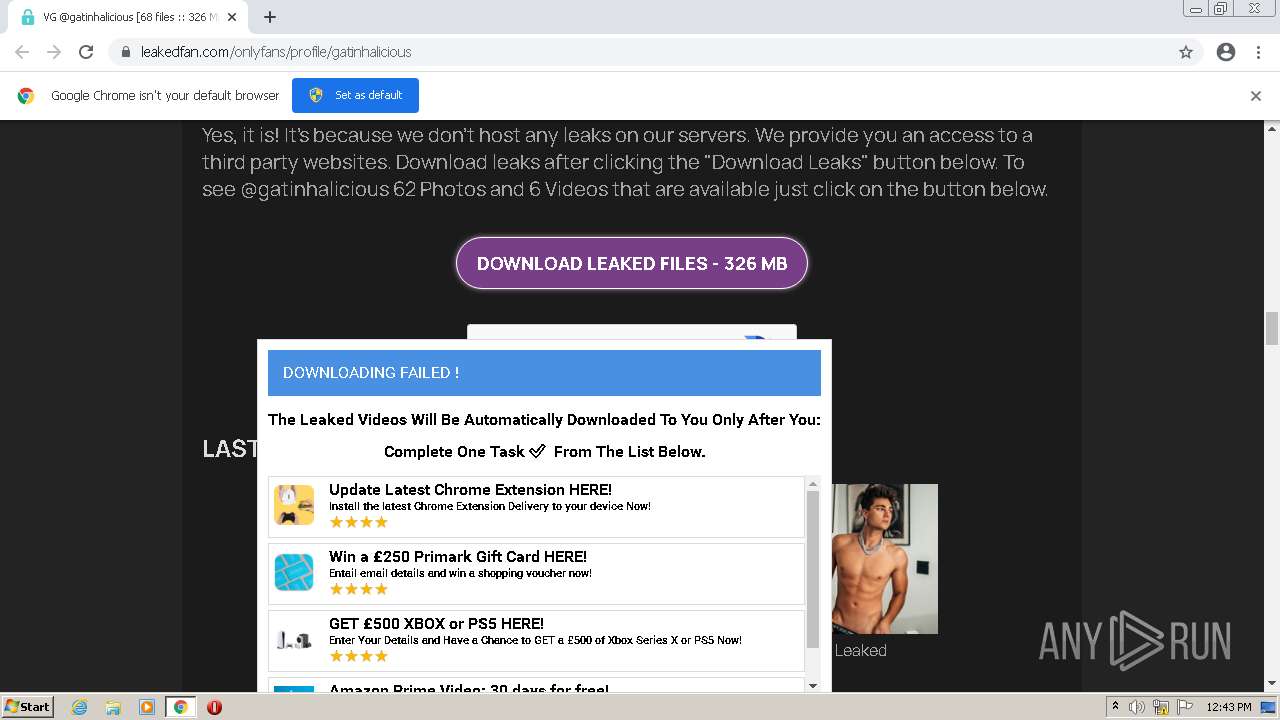Launch Internet Explorer from taskbar
The width and height of the screenshot is (1280, 720).
(x=80, y=707)
